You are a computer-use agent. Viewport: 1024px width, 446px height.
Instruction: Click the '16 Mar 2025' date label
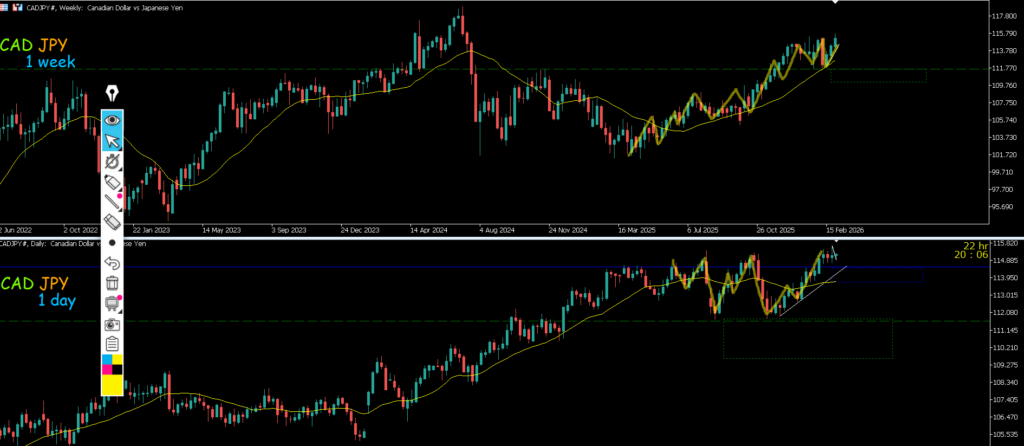point(637,231)
